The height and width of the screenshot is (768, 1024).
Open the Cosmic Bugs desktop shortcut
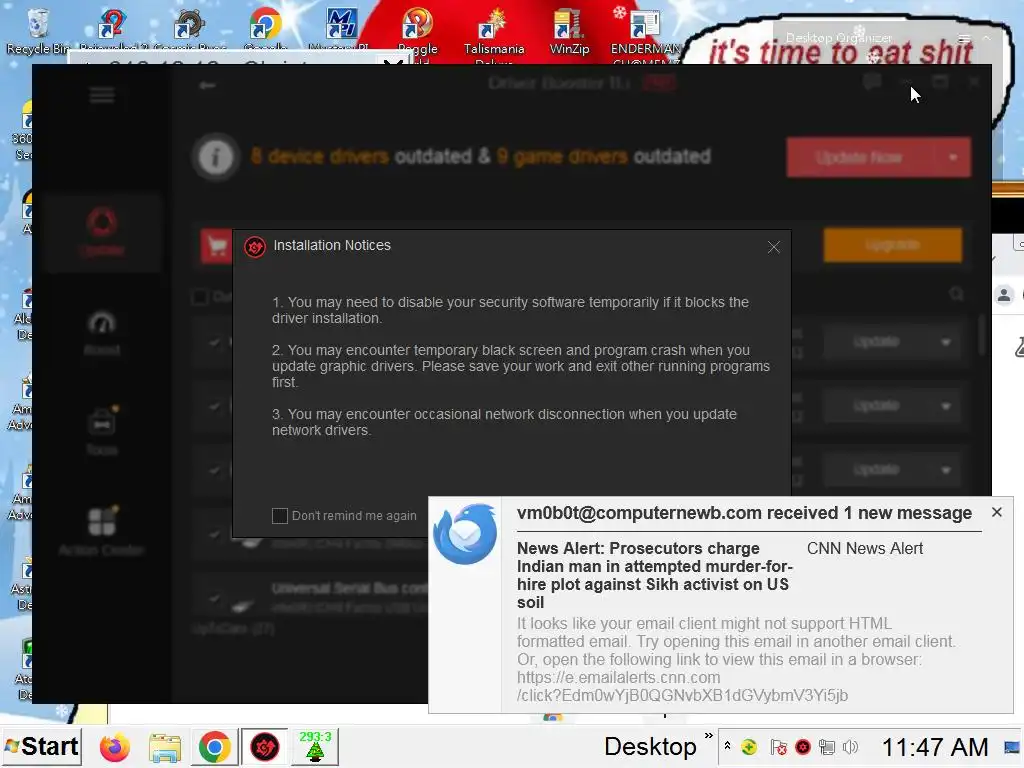189,29
